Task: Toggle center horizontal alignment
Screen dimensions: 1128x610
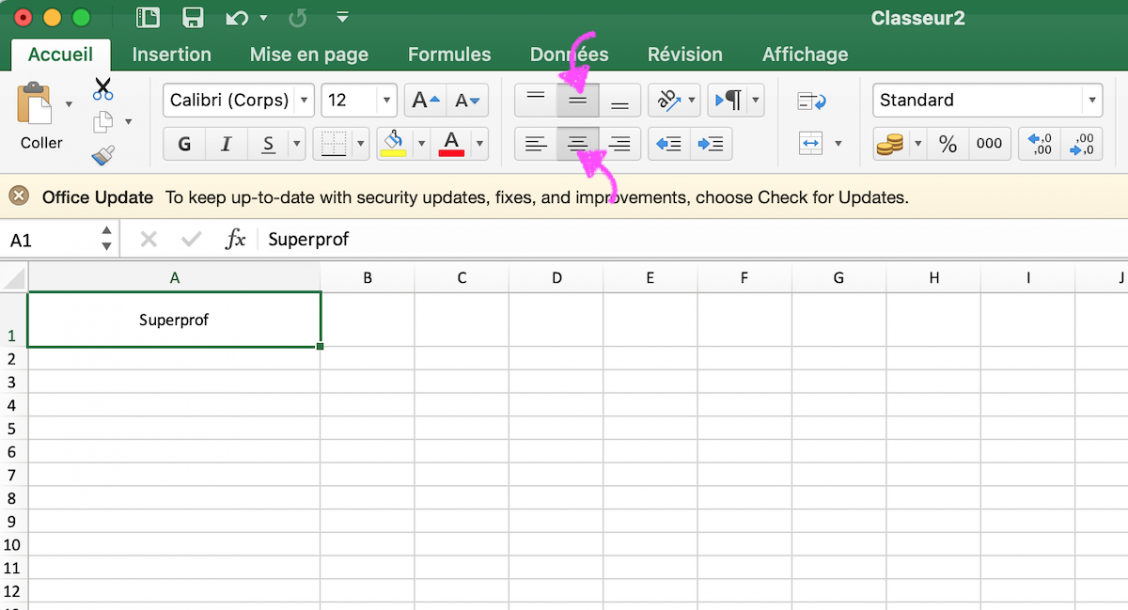Action: coord(577,143)
